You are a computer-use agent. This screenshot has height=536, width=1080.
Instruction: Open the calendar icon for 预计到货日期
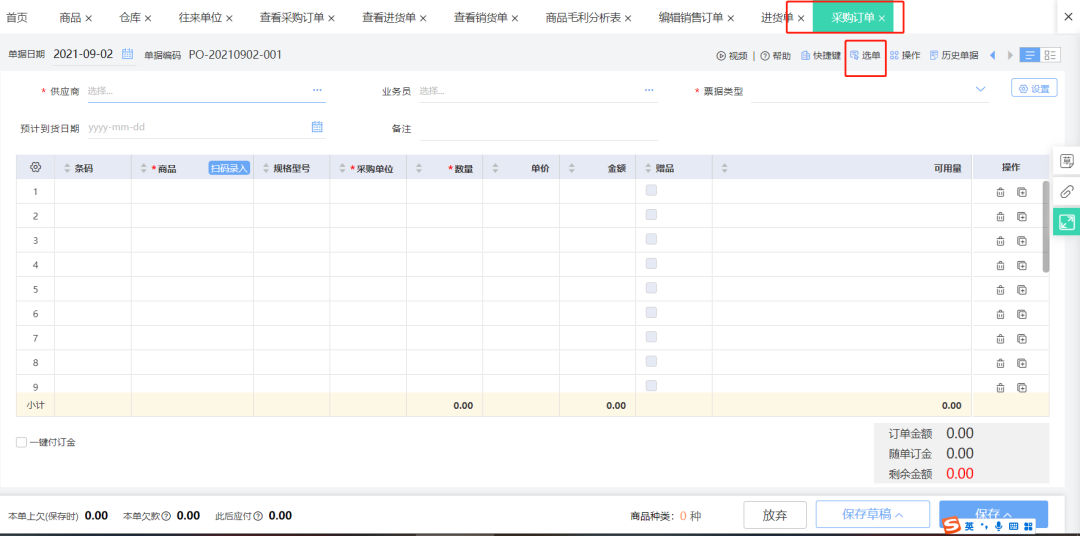(317, 127)
